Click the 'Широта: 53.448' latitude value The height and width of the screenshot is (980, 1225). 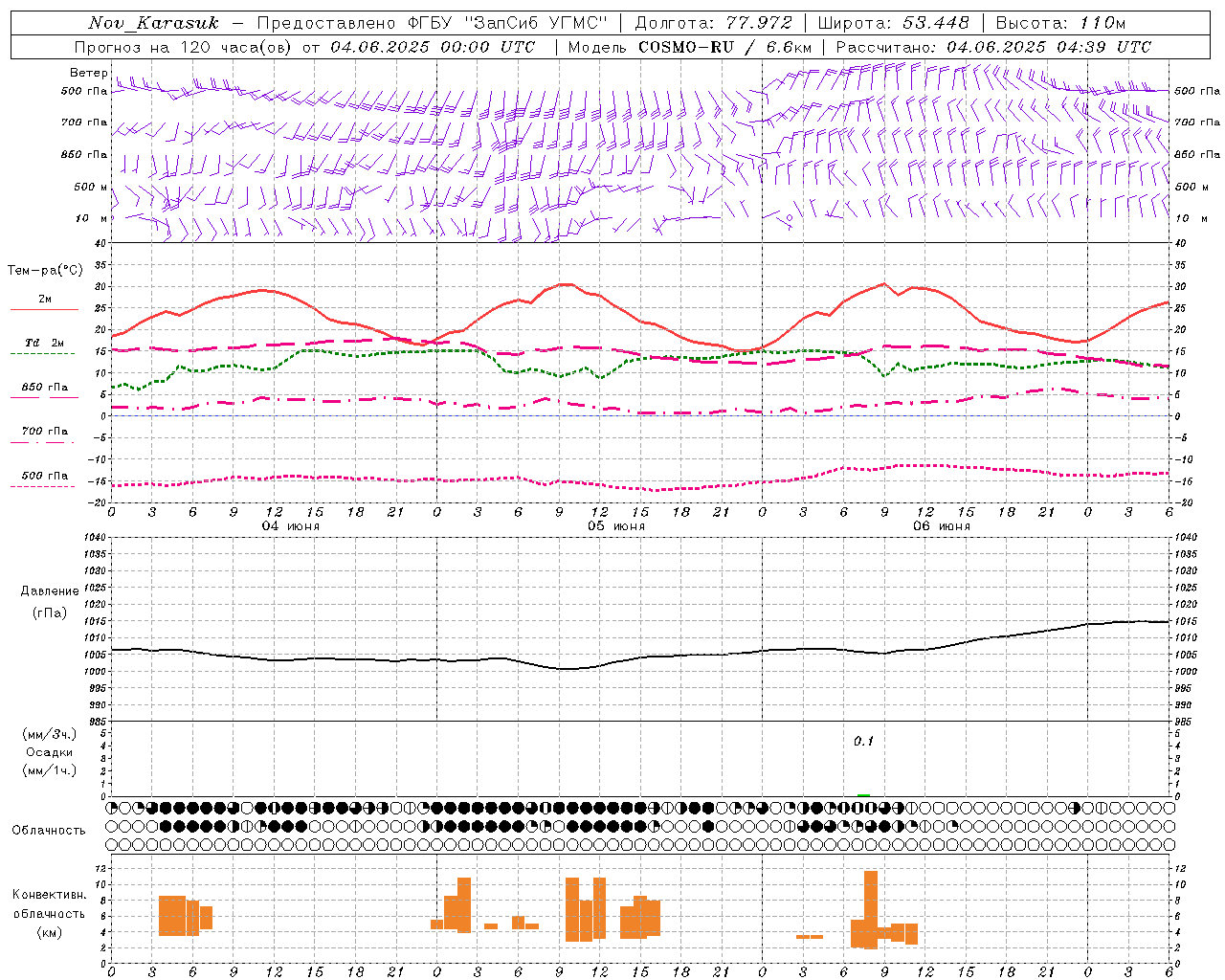(x=893, y=23)
